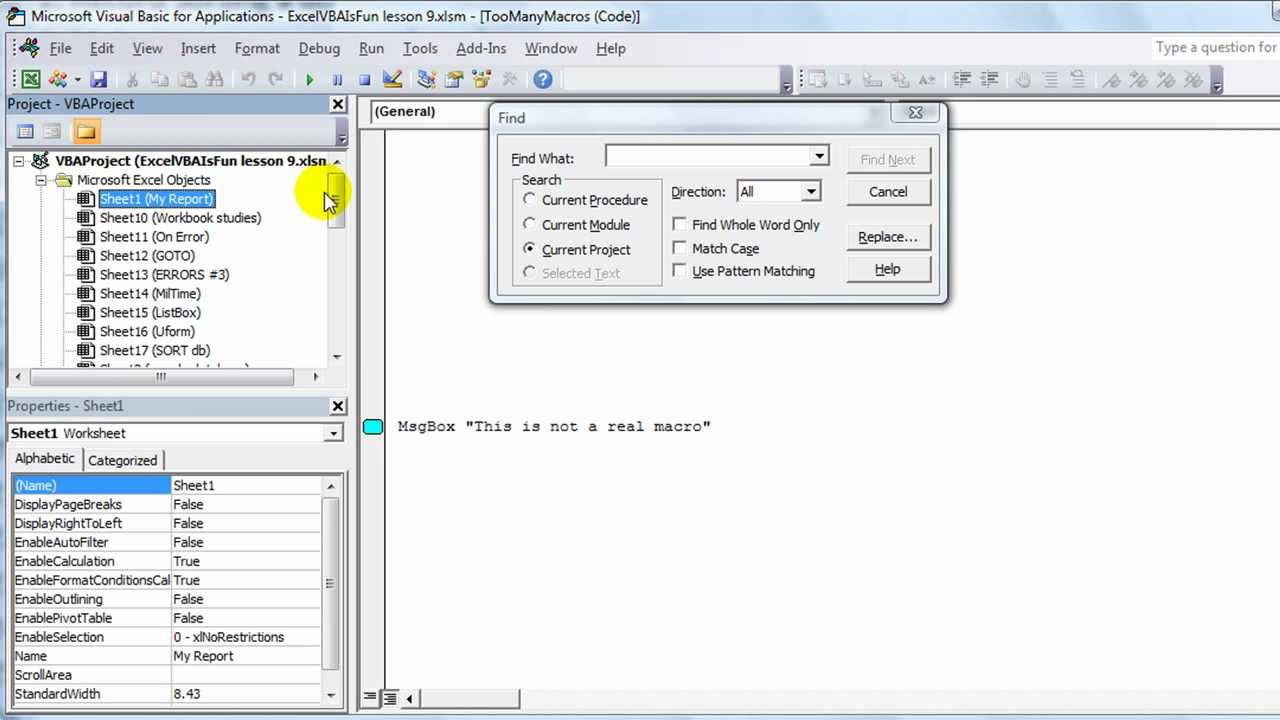The width and height of the screenshot is (1280, 720).
Task: Enable Find Whole Word Only checkbox
Action: point(680,225)
